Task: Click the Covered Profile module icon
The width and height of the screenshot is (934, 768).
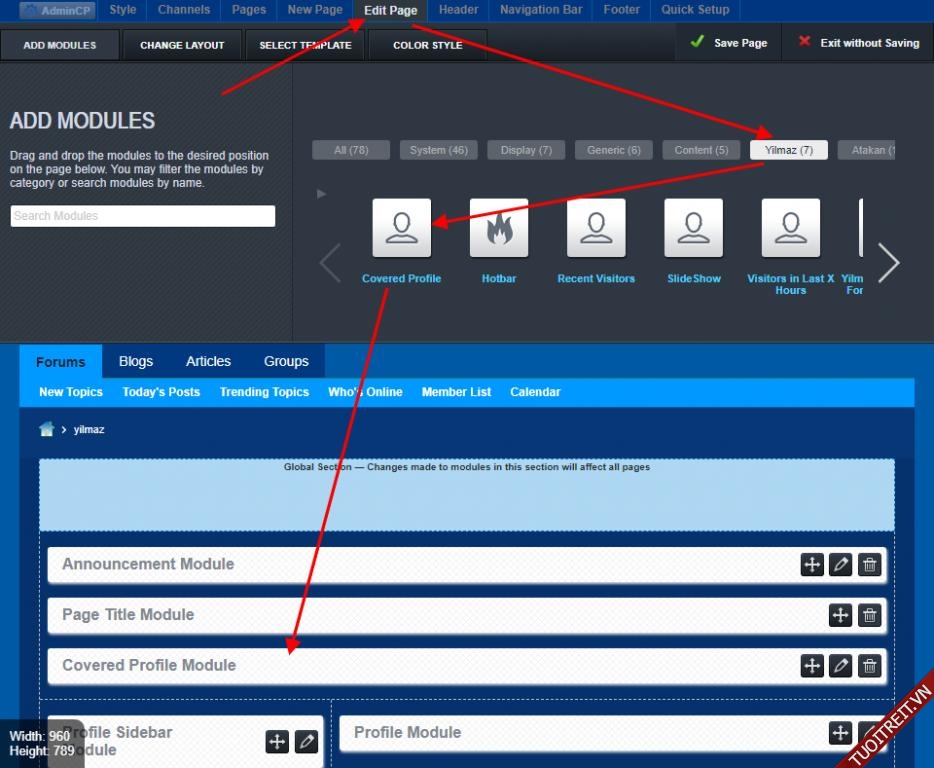Action: click(401, 228)
